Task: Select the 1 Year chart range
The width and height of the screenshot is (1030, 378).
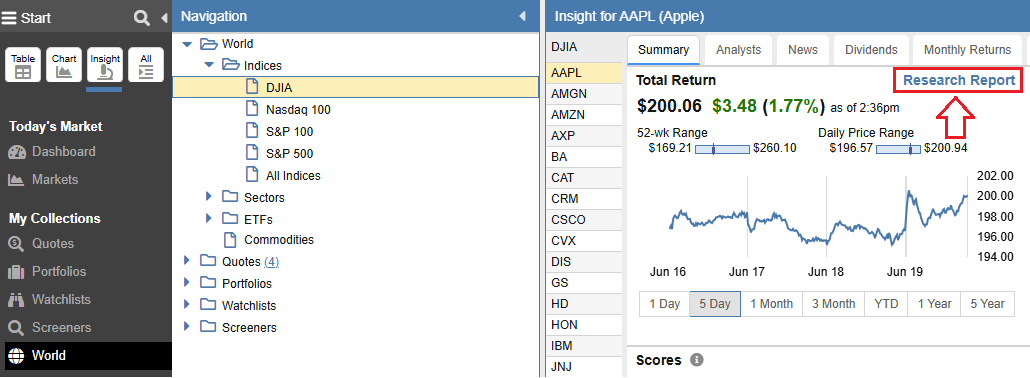Action: click(x=934, y=304)
